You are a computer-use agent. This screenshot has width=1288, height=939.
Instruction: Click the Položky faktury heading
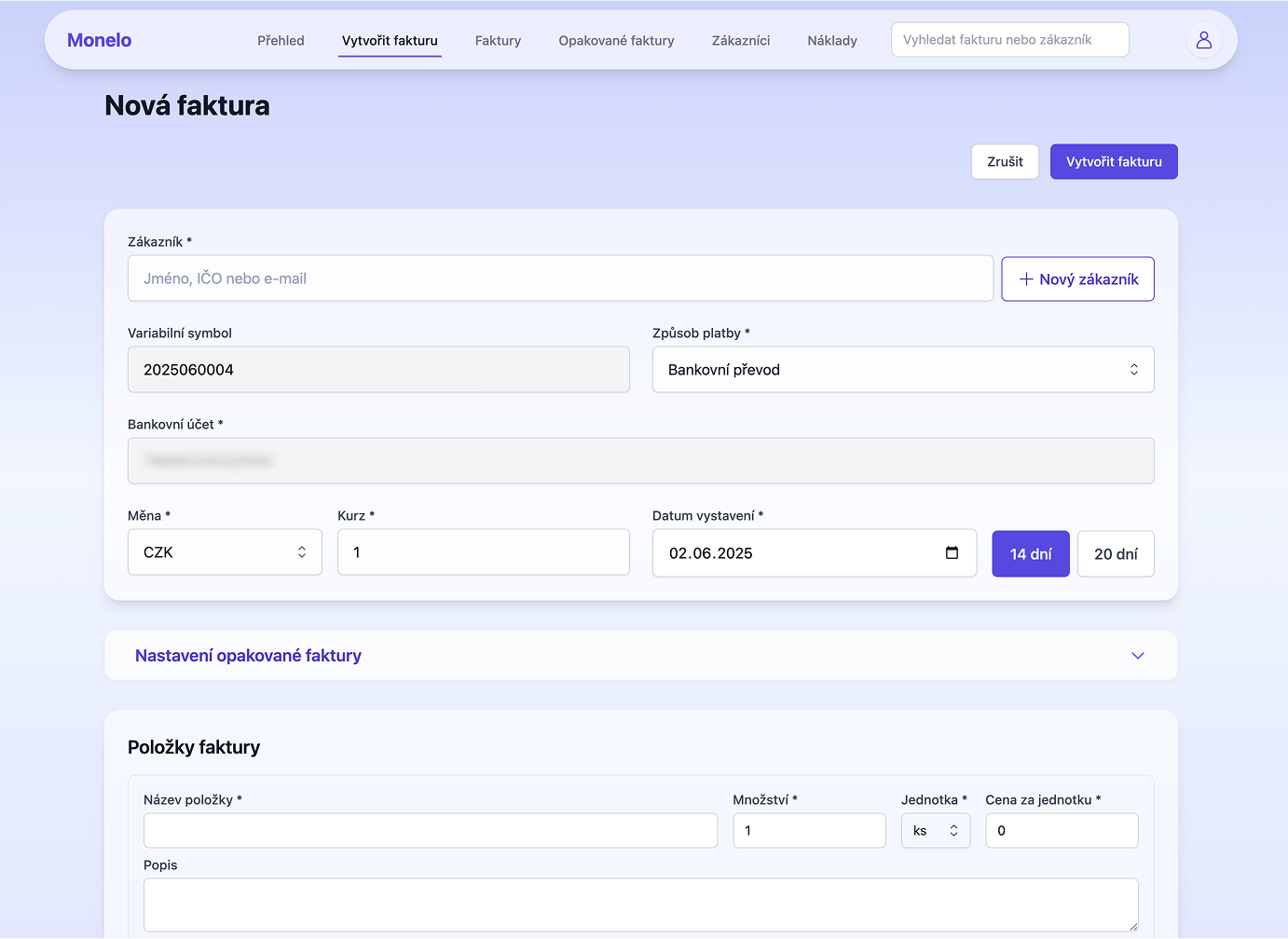point(194,747)
